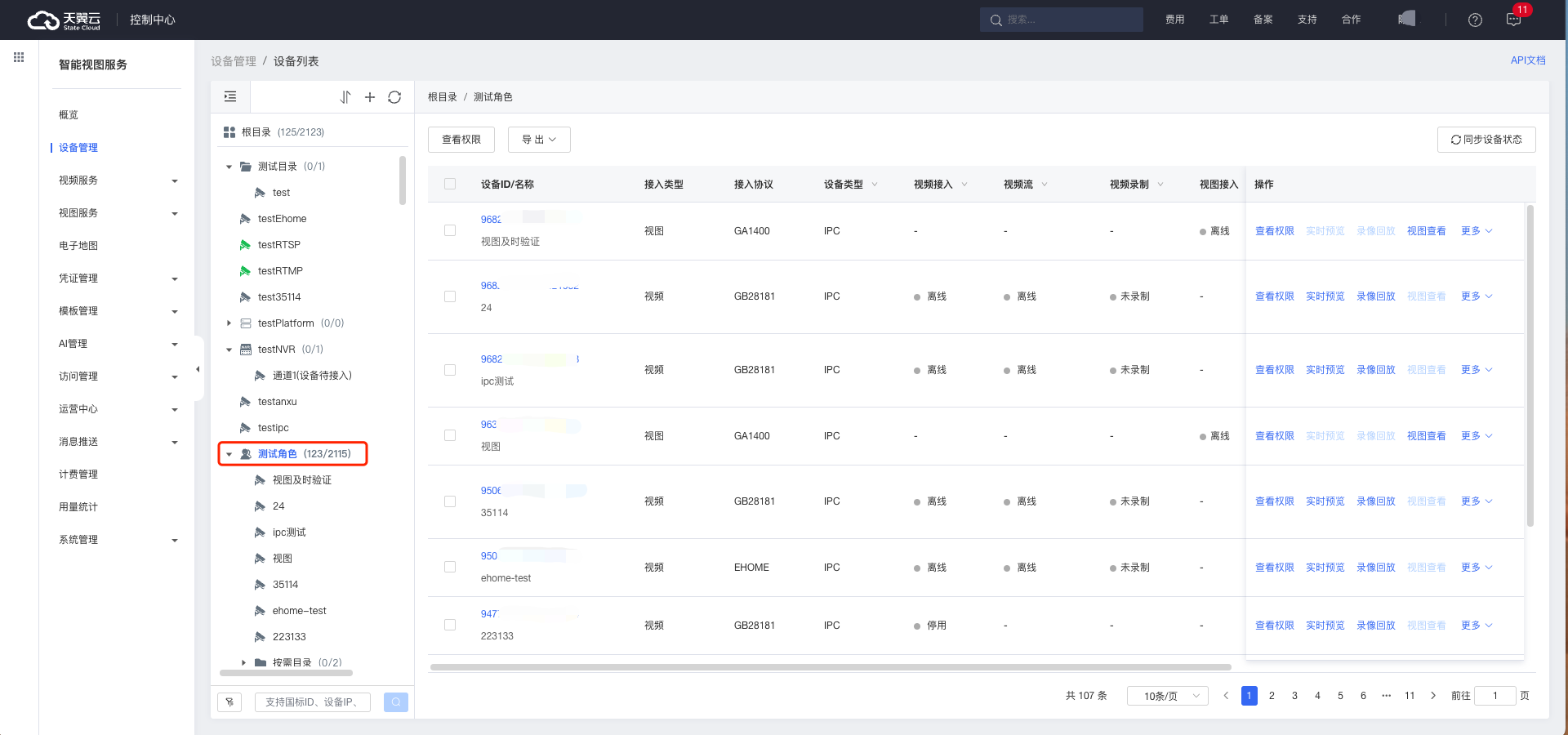Open the 用量统计 sidebar menu

(78, 507)
